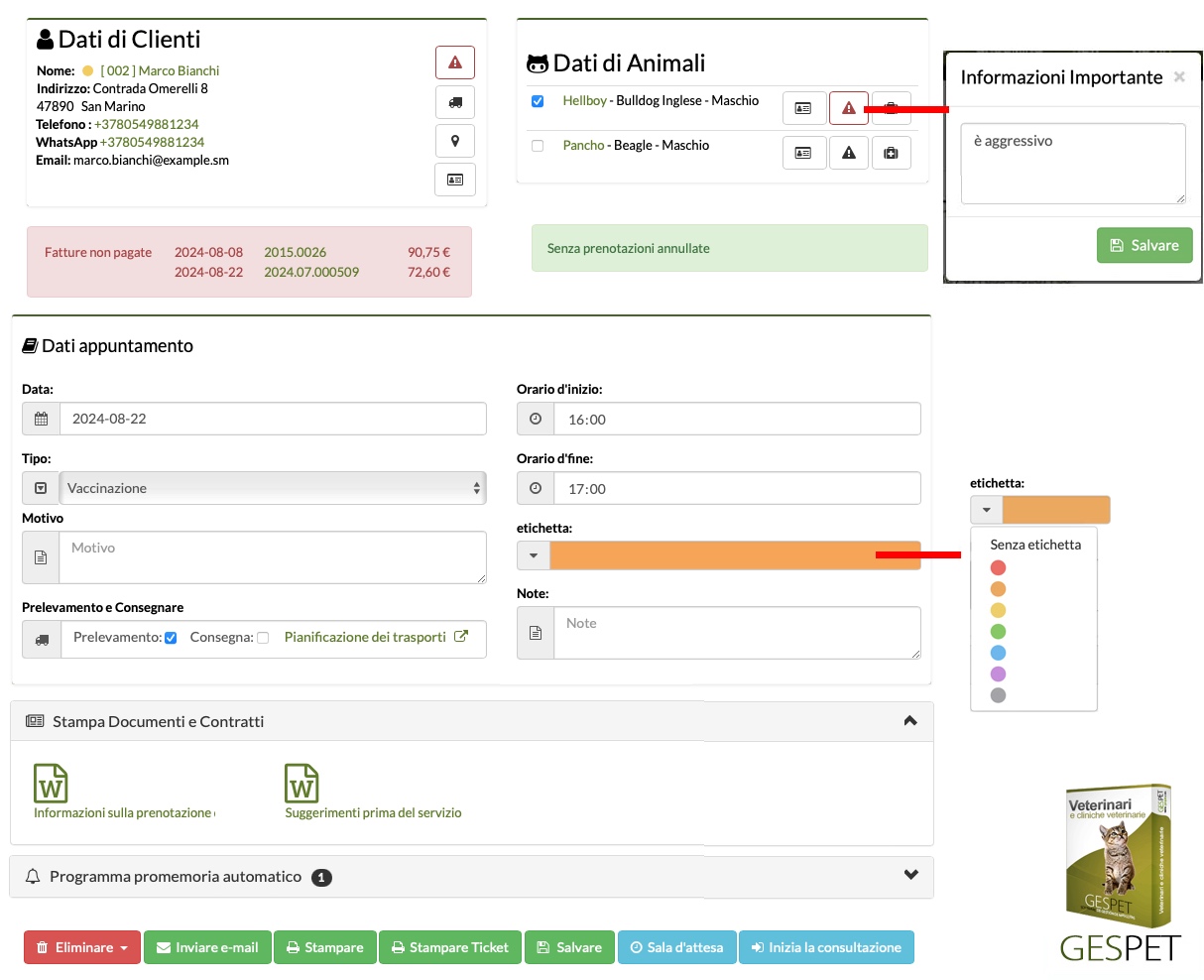Open client map location pin icon
This screenshot has width=1204, height=980.
pos(455,141)
